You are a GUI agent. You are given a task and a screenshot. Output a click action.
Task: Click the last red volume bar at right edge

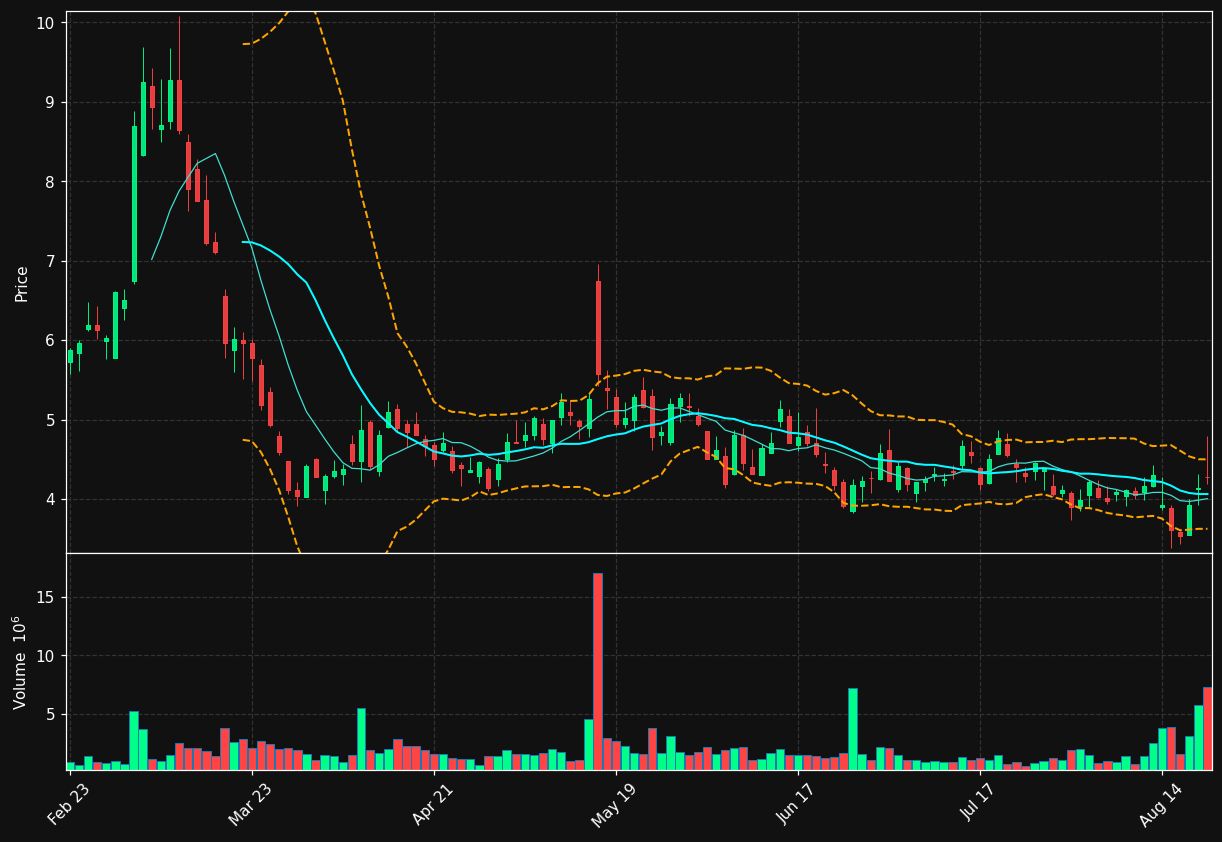click(1207, 728)
